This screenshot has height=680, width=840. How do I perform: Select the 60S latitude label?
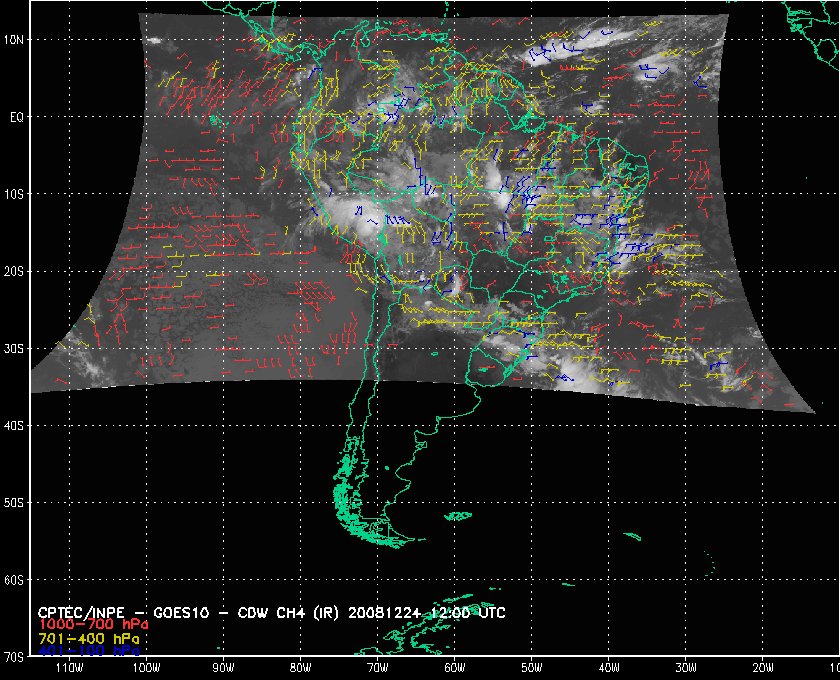15,580
